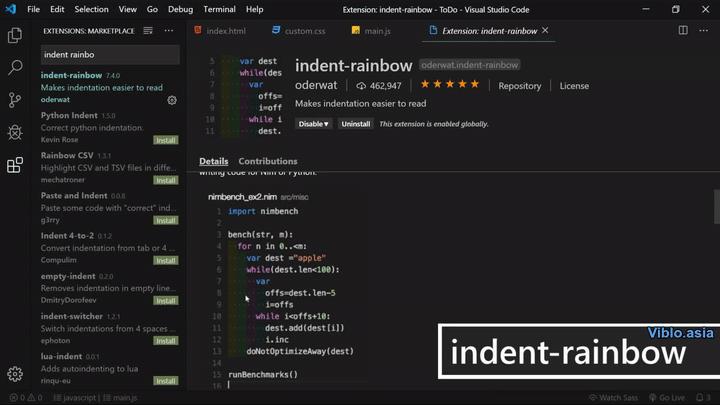Install the Indent 4-to-2 extension

coord(166,260)
